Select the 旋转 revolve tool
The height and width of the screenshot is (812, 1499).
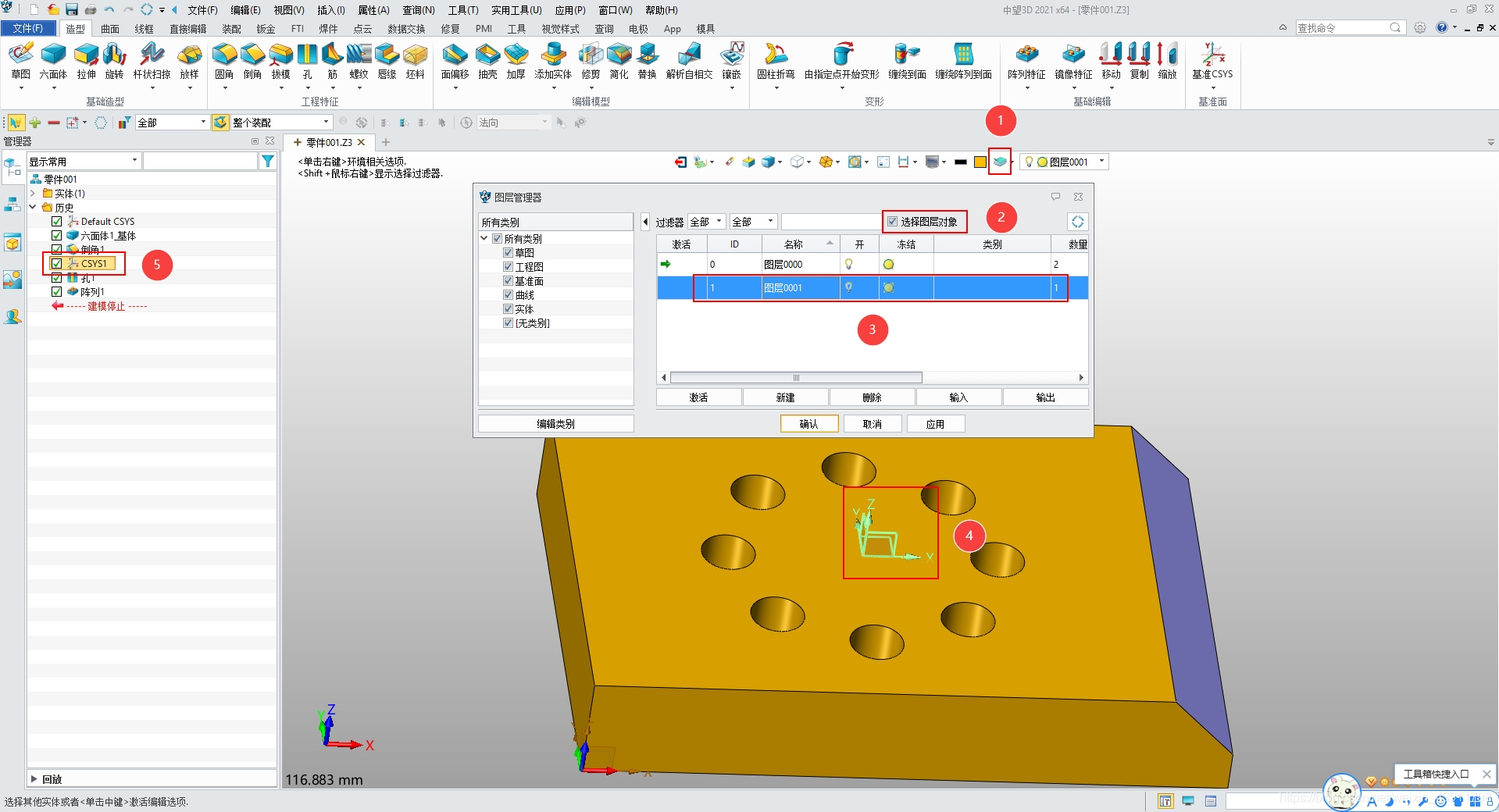tap(114, 61)
